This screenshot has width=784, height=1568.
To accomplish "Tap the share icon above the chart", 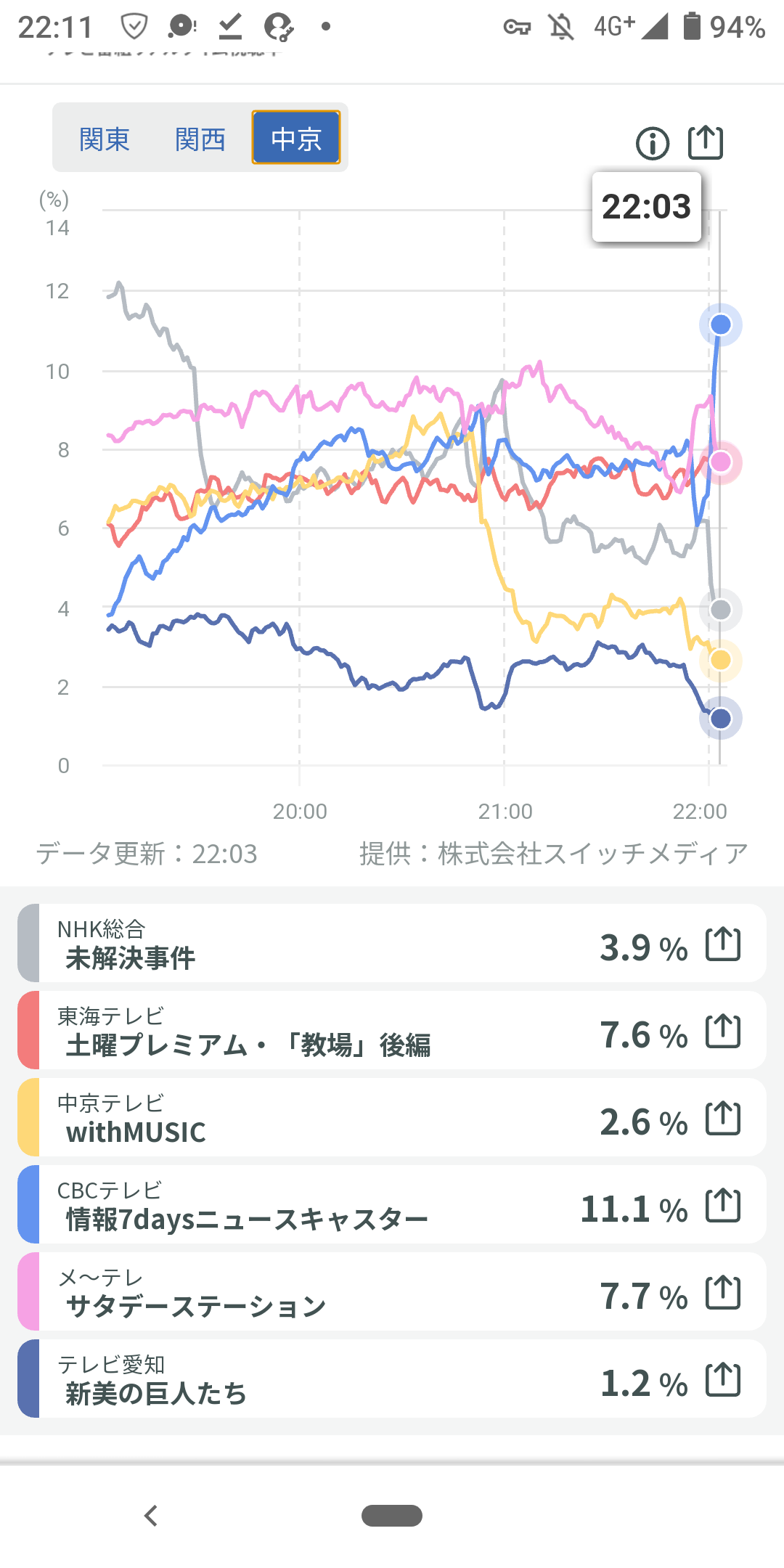I will [706, 142].
